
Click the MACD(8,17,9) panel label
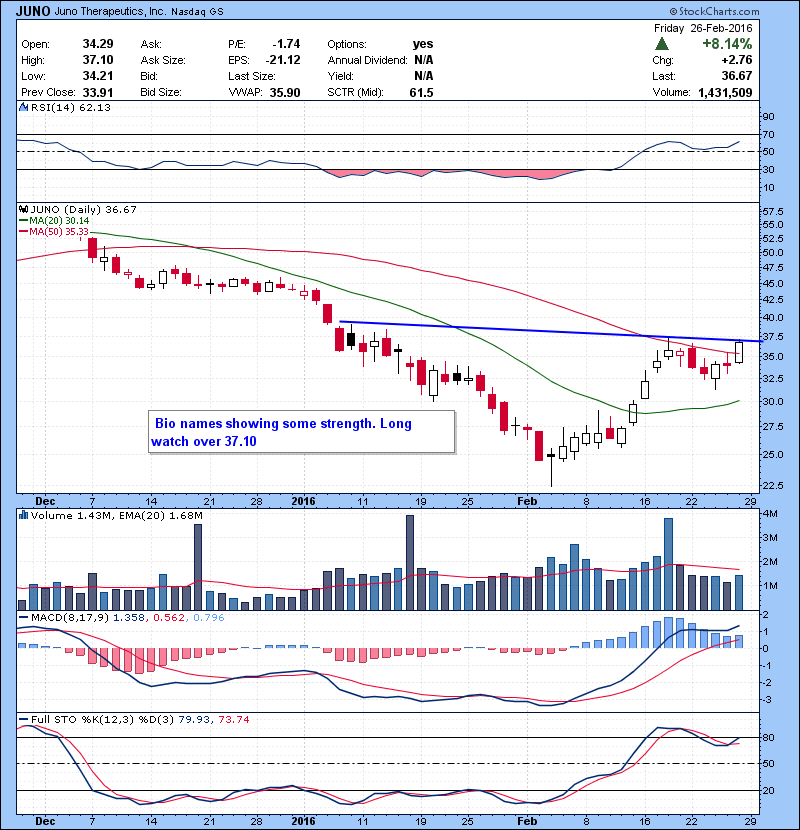tap(70, 618)
